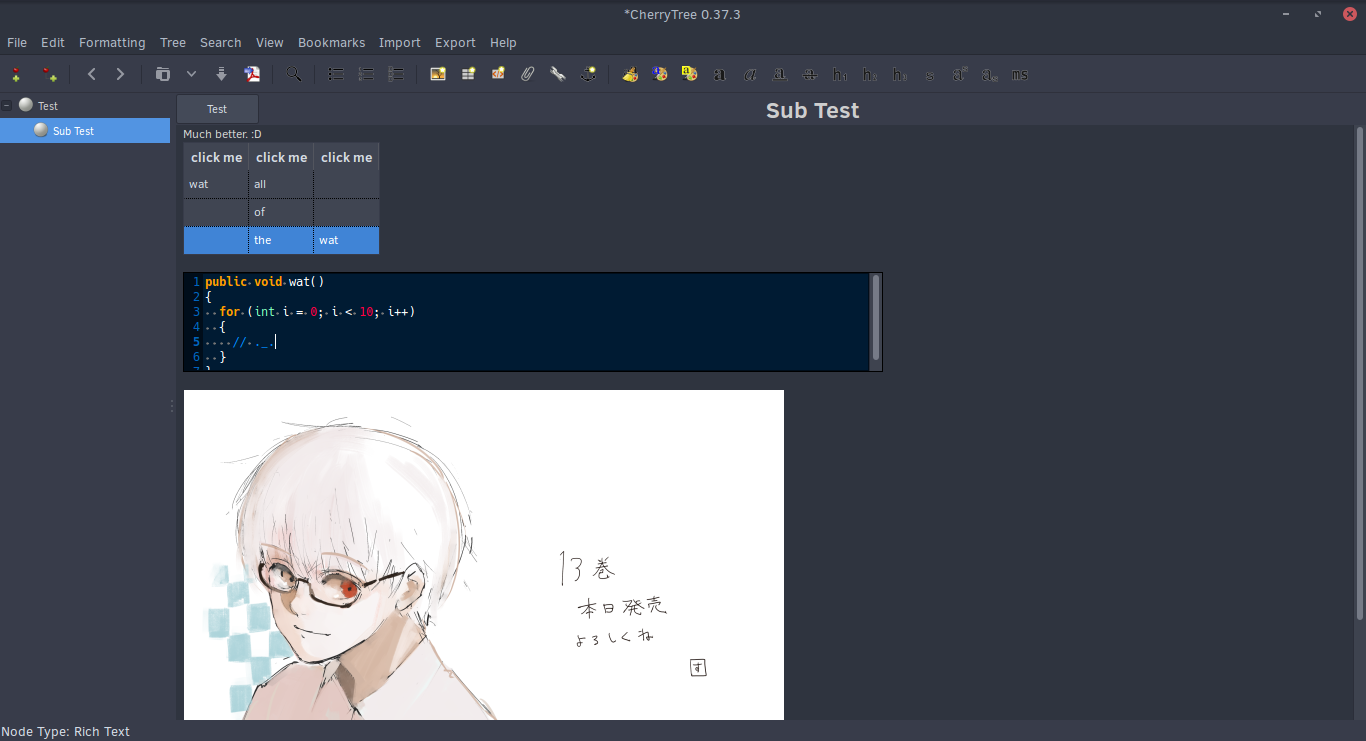
Task: Click the download arrow import icon
Action: click(221, 74)
